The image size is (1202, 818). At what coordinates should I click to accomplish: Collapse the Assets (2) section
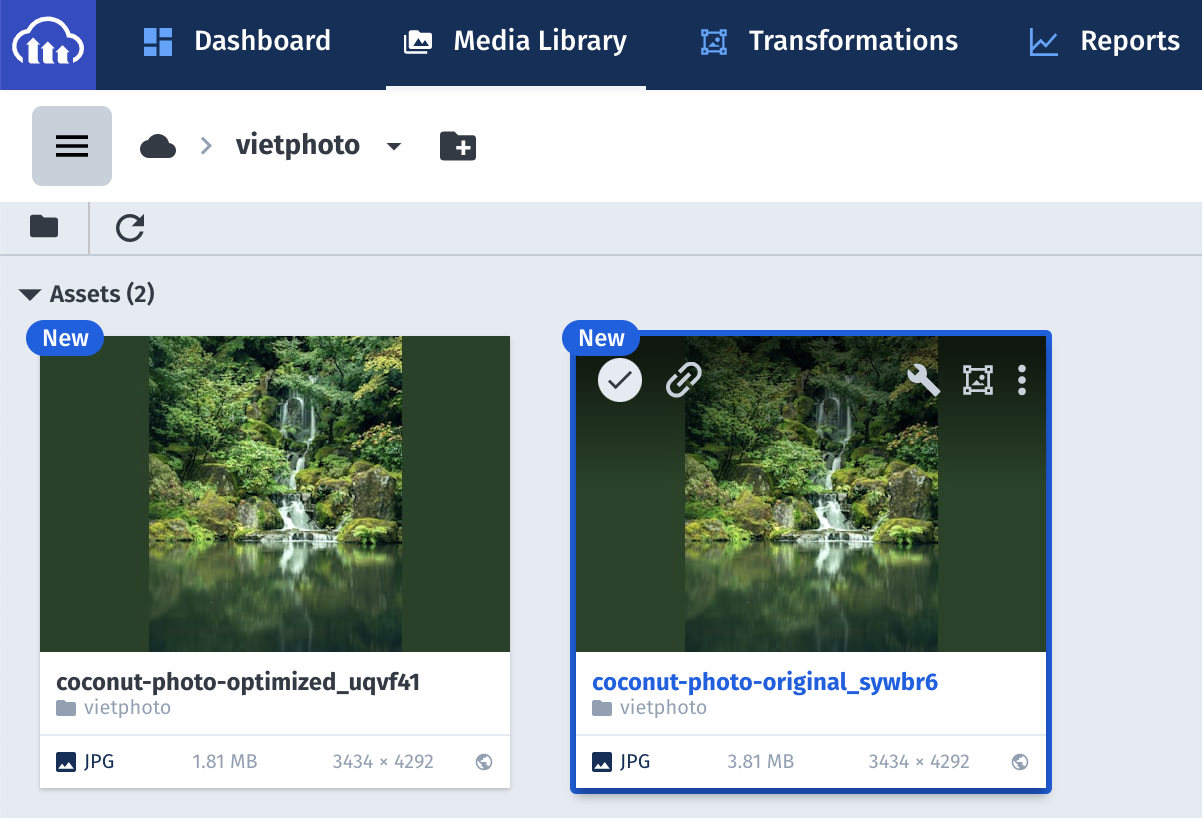pyautogui.click(x=31, y=294)
